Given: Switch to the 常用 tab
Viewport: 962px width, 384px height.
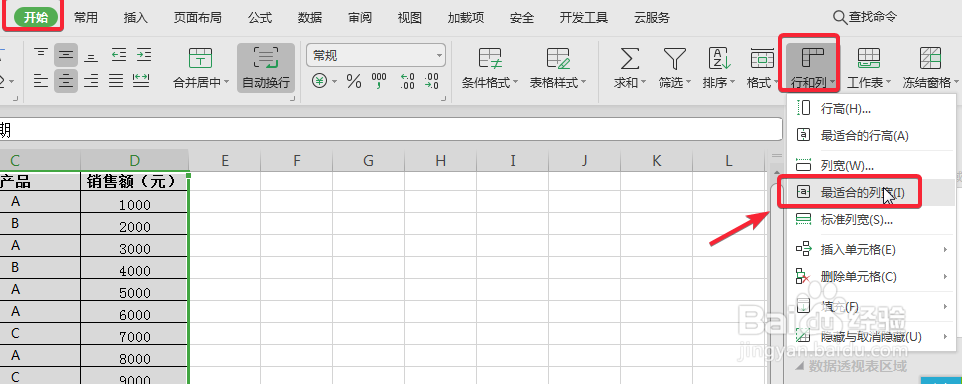Looking at the screenshot, I should pos(86,18).
